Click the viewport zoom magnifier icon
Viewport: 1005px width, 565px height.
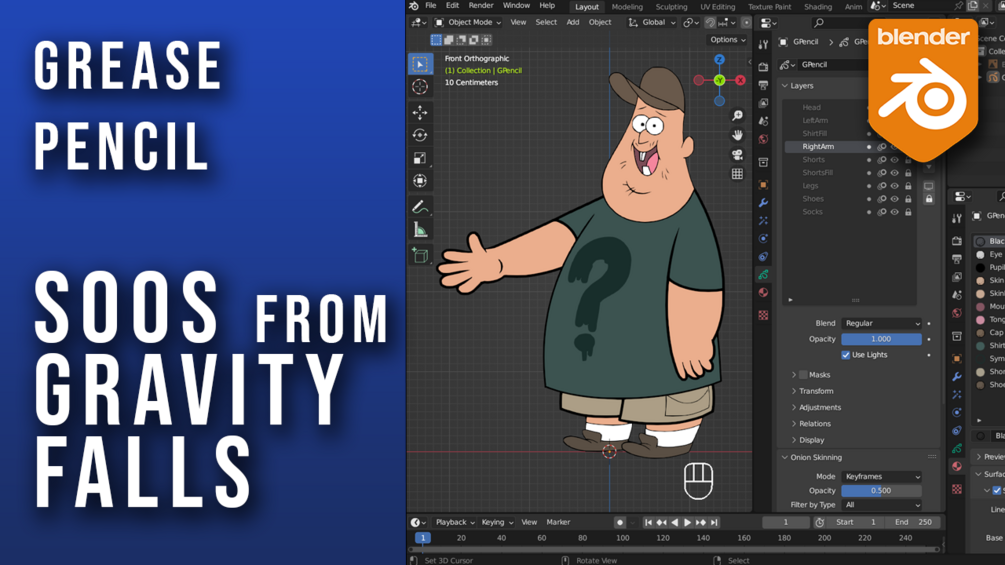738,115
